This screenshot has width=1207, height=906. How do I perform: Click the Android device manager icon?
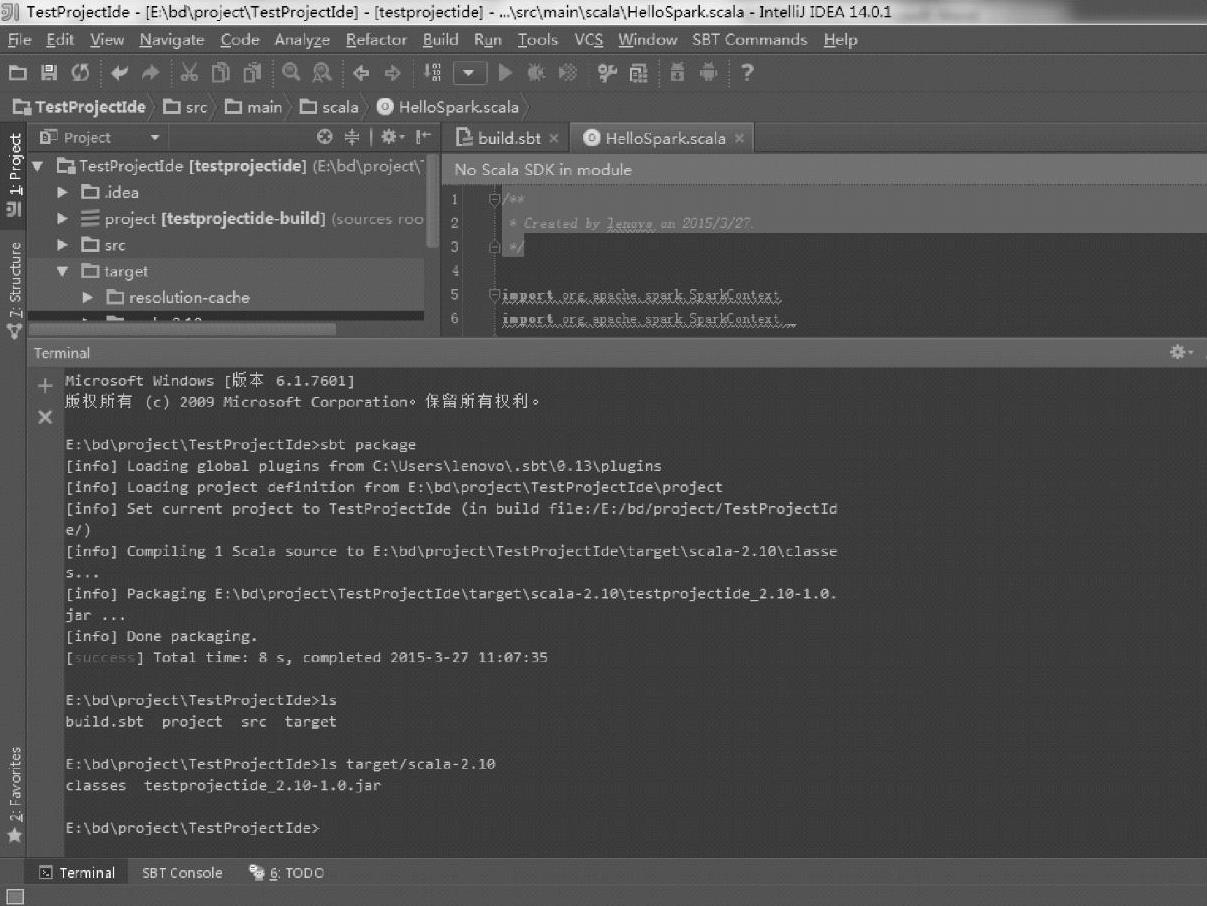point(709,73)
